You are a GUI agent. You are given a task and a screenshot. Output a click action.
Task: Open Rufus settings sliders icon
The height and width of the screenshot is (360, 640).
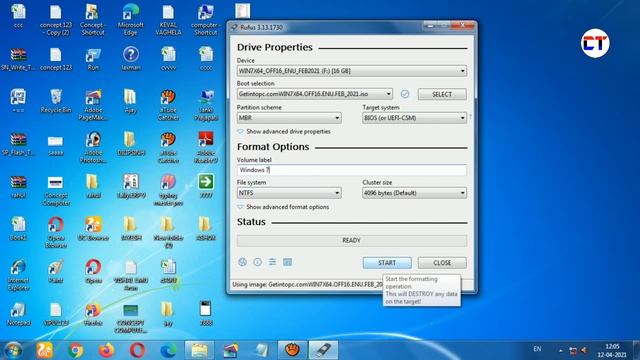(272, 262)
